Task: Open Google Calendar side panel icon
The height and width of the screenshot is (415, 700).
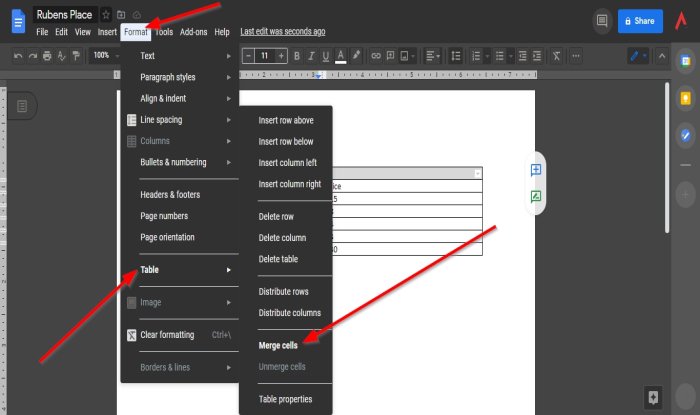Action: pyautogui.click(x=685, y=61)
